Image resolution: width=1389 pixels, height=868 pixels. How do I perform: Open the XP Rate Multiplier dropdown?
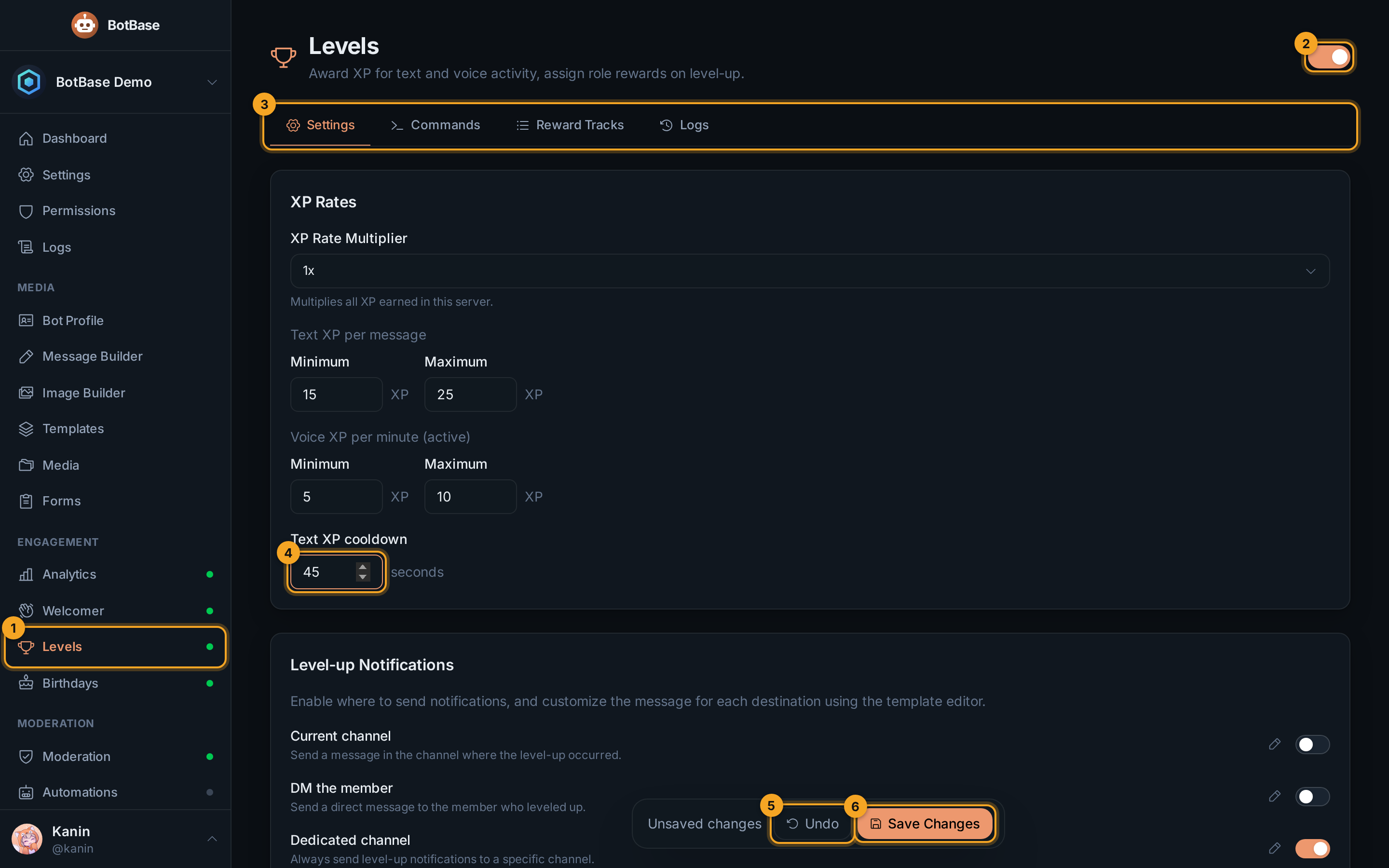(809, 271)
